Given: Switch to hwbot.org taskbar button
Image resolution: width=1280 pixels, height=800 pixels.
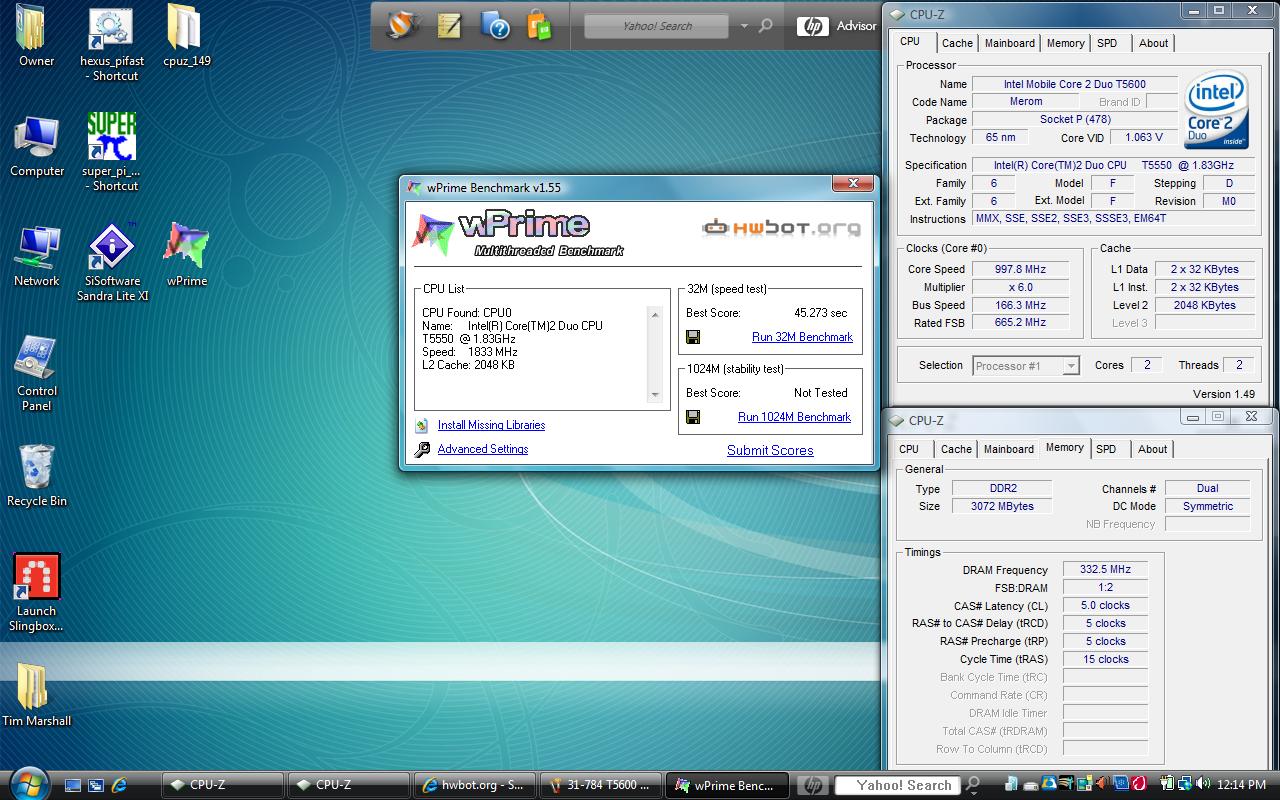Looking at the screenshot, I should point(474,785).
